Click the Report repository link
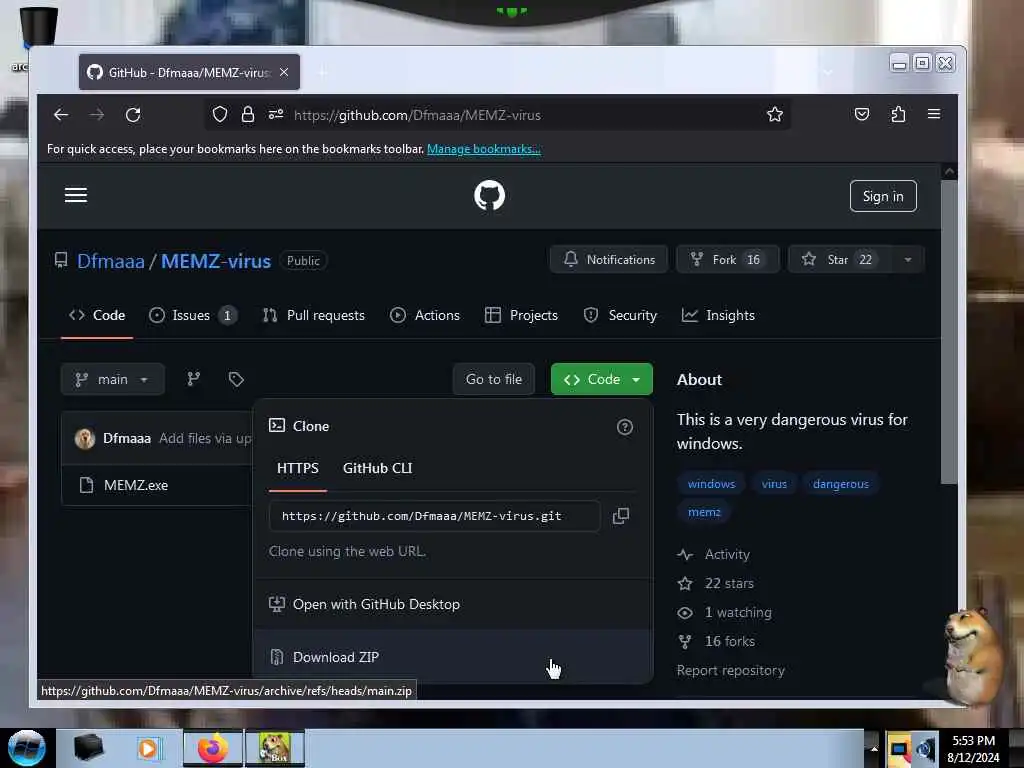 731,671
